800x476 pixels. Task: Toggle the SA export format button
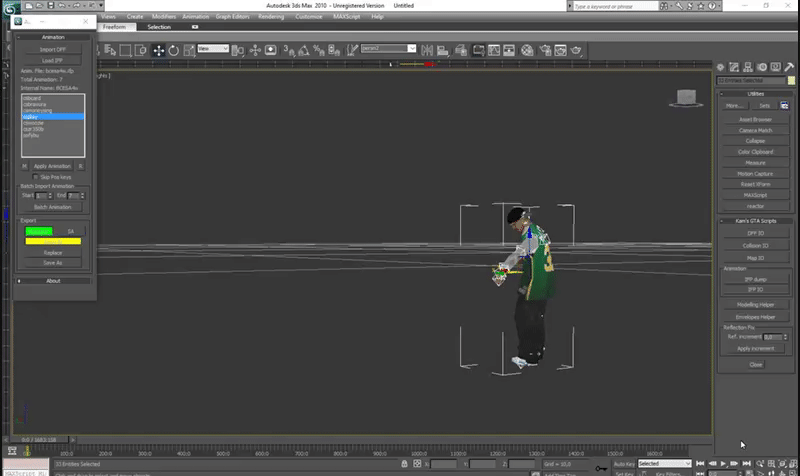[x=71, y=232]
